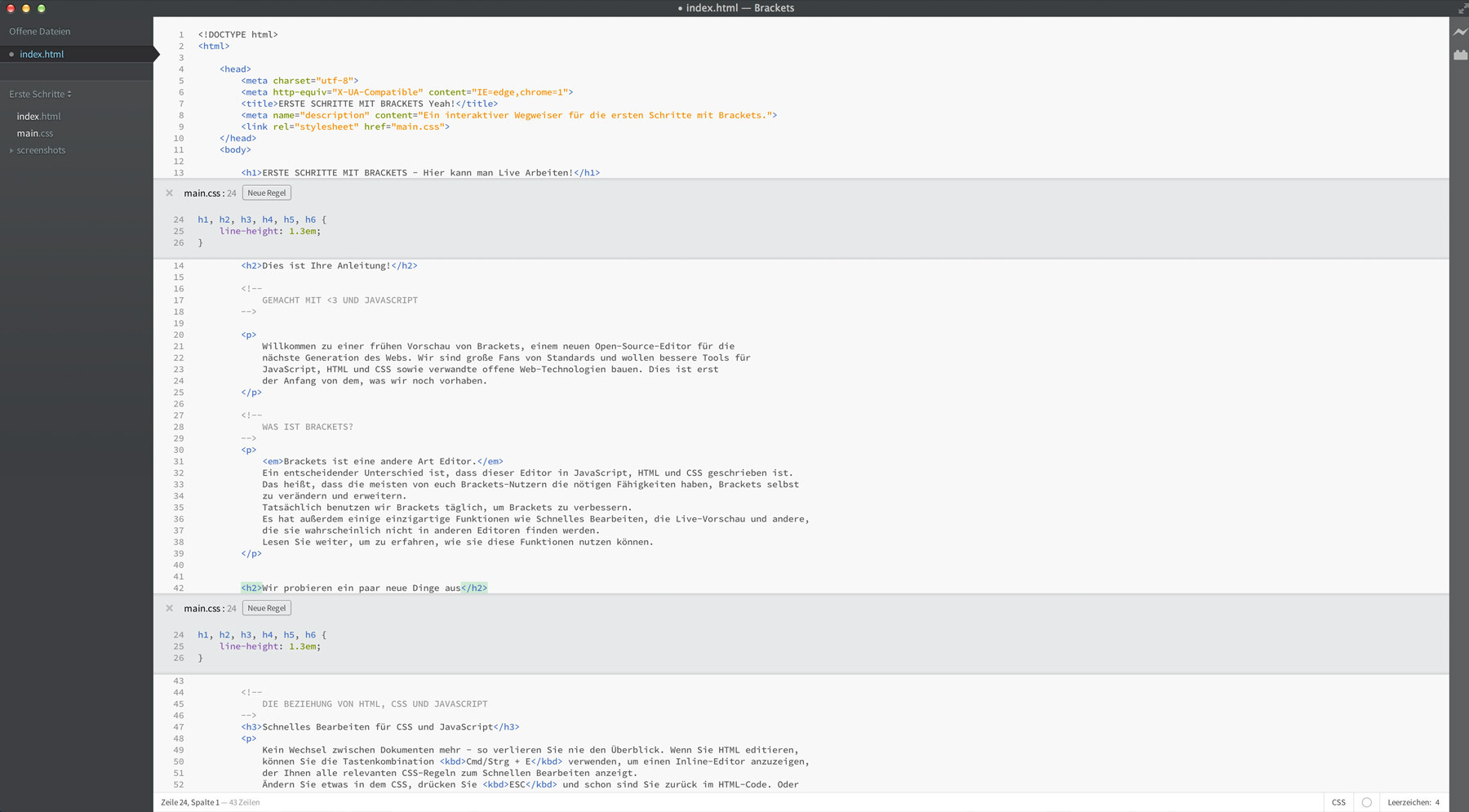Close the upper main.css inline editor

[169, 193]
